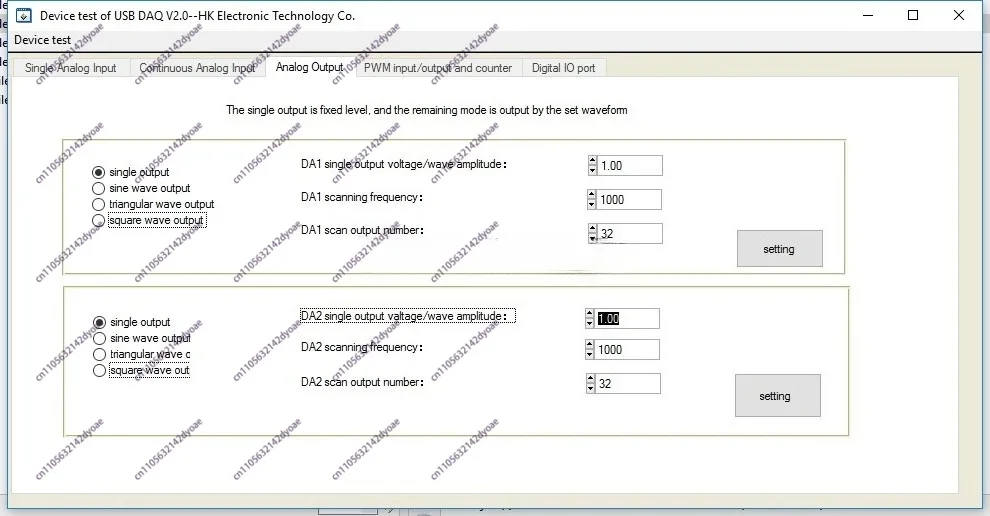The image size is (990, 516).
Task: Select DA1 sine wave output option
Action: 98,188
